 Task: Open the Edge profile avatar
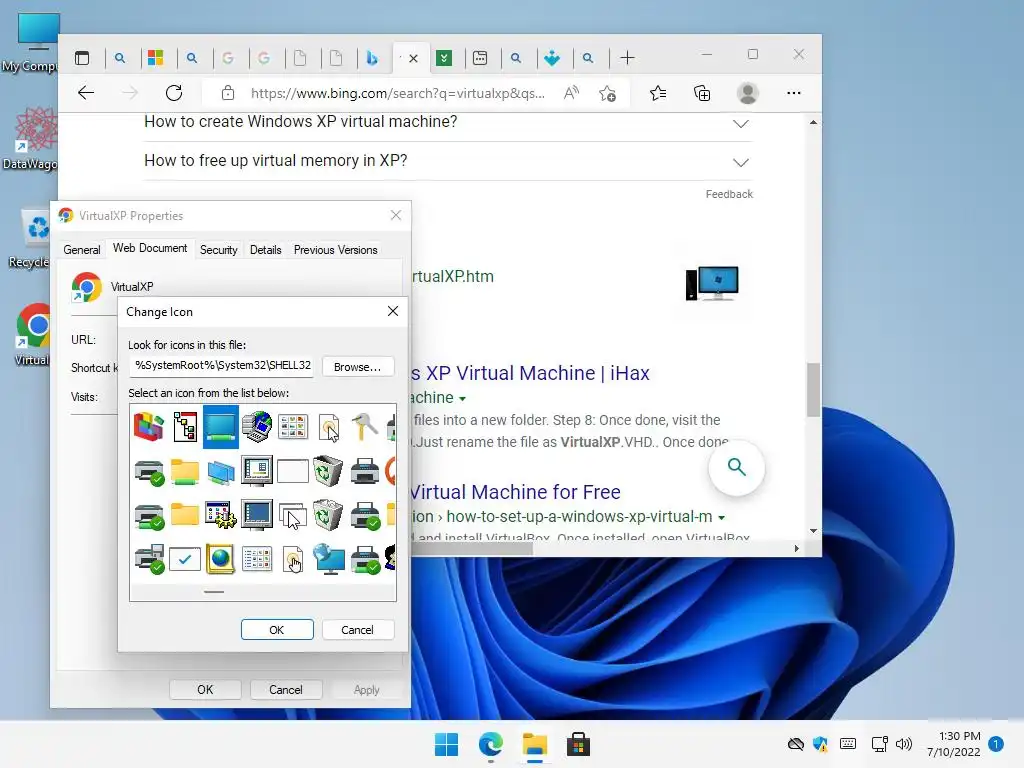click(747, 93)
